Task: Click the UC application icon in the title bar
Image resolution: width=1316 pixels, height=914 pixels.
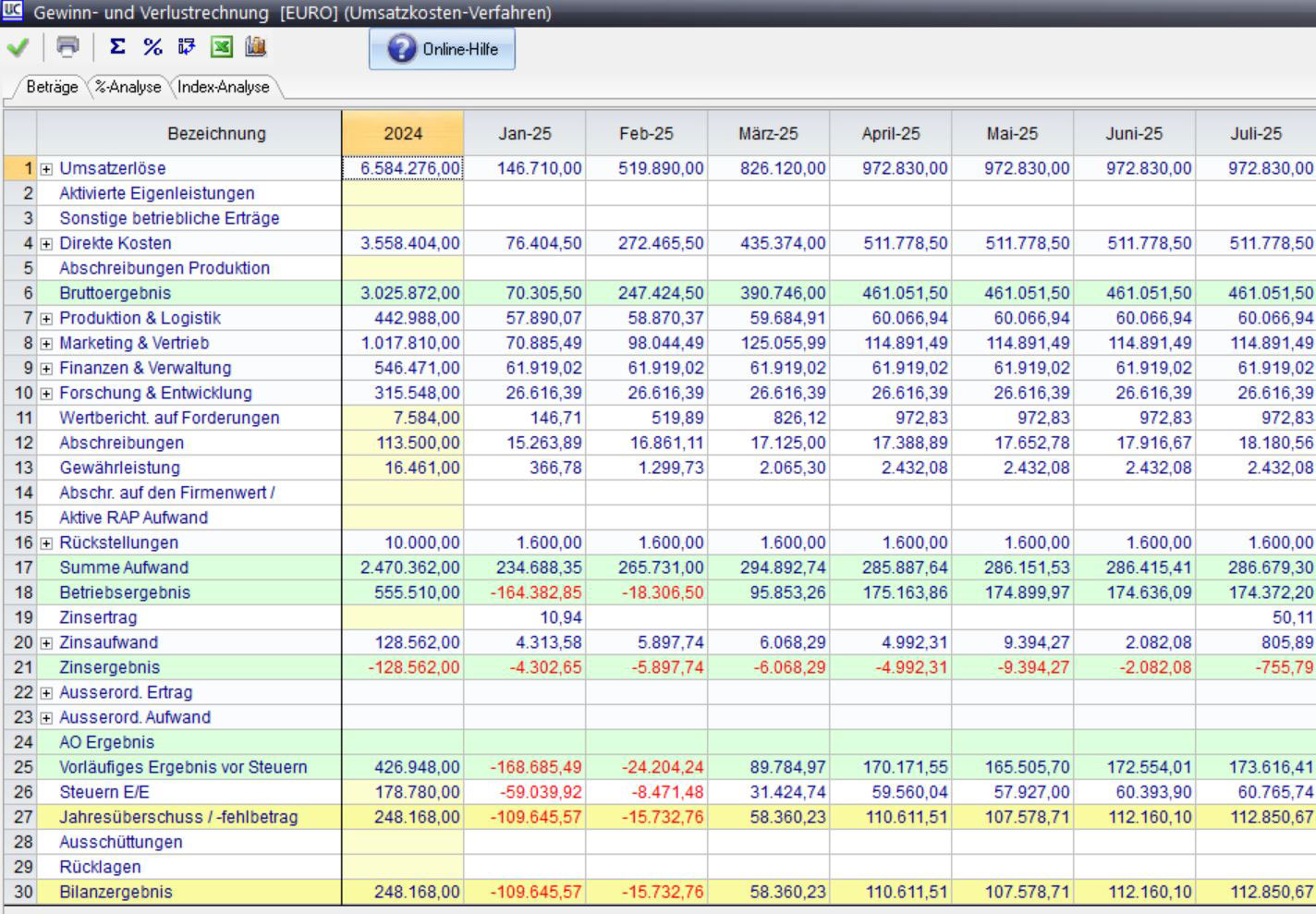Action: 12,12
